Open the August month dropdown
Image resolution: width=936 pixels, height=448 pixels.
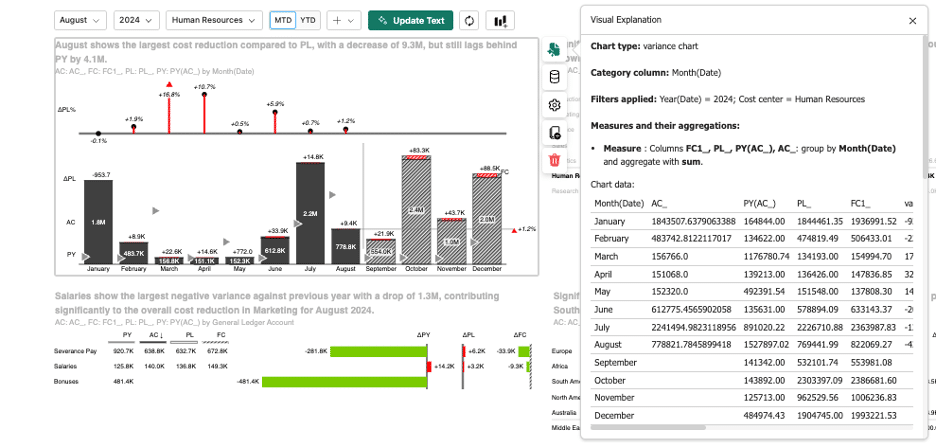pyautogui.click(x=80, y=20)
